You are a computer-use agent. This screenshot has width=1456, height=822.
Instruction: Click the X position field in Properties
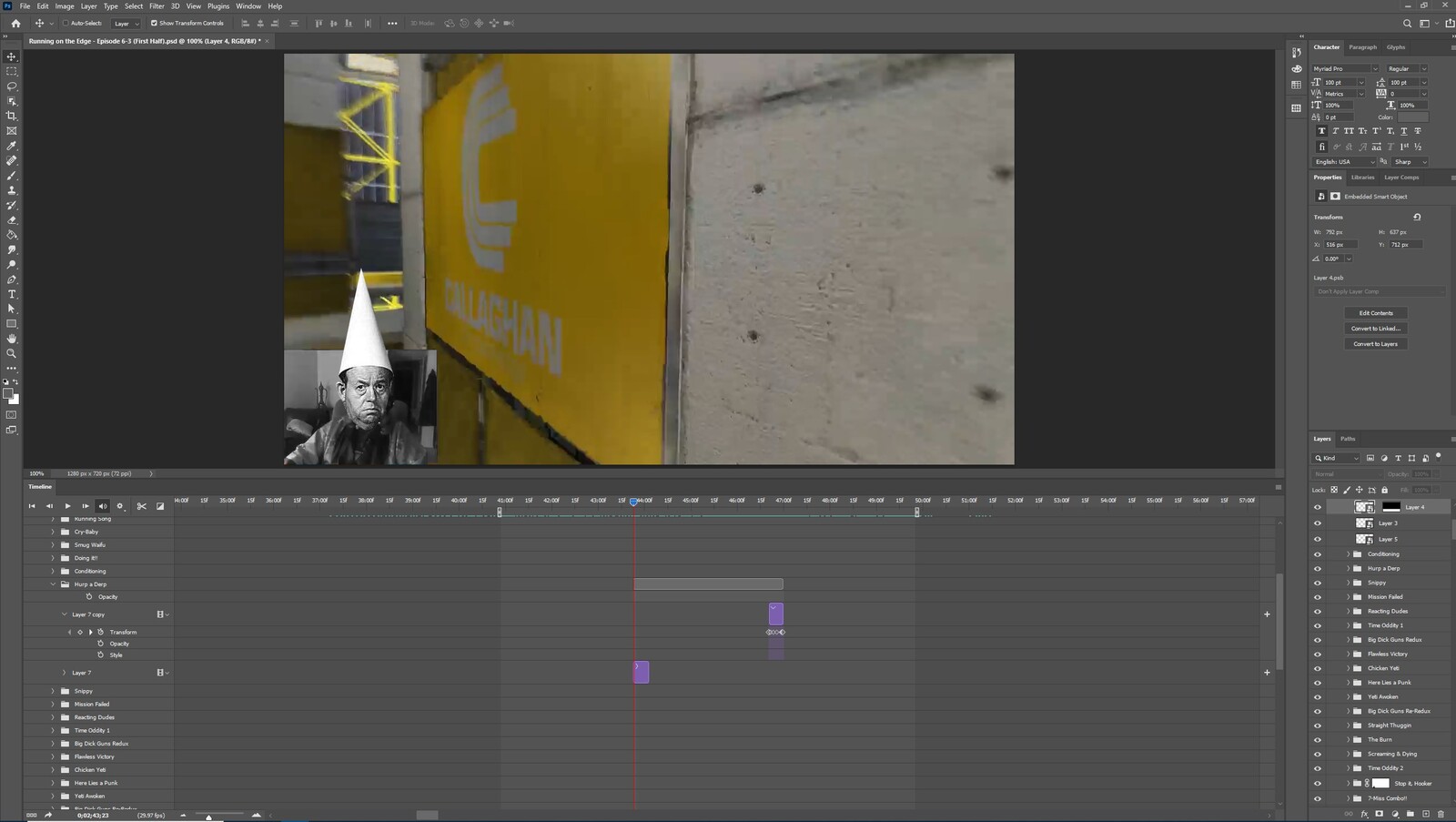1340,244
